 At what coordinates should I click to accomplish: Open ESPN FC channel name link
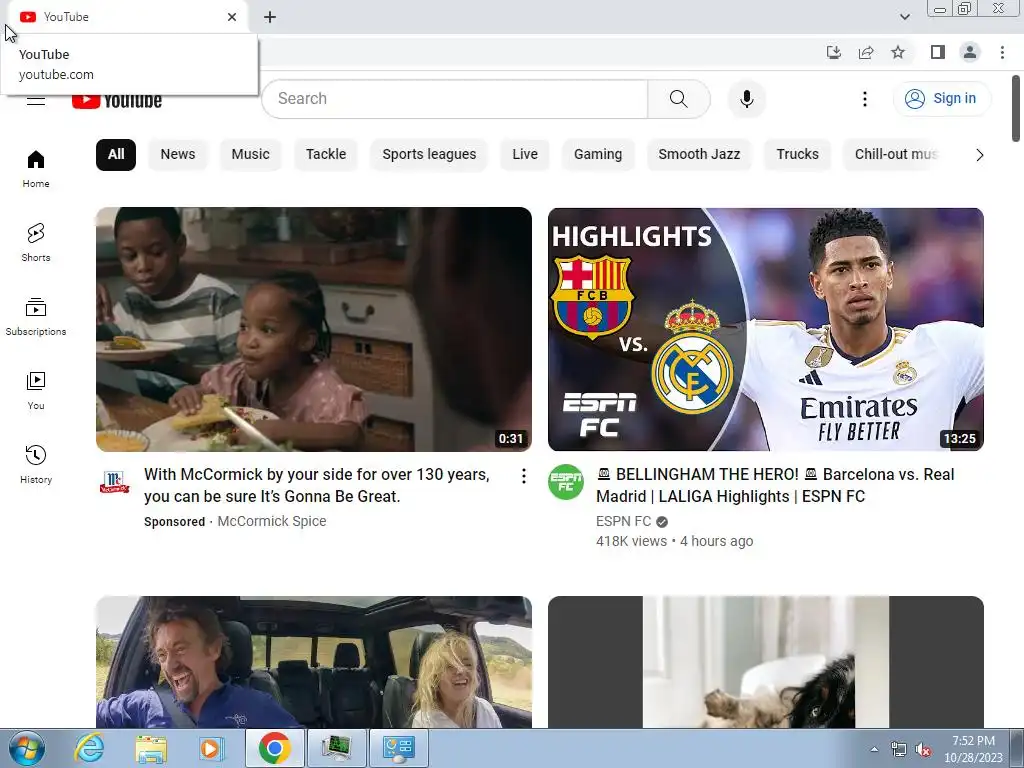(623, 521)
